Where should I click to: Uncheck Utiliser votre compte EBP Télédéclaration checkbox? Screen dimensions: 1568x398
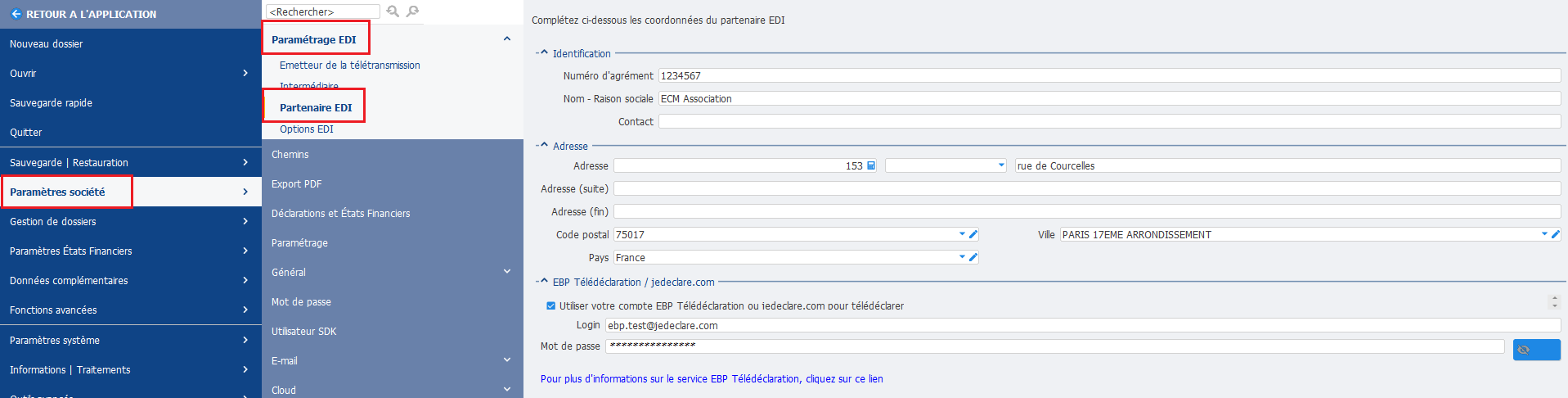click(550, 305)
